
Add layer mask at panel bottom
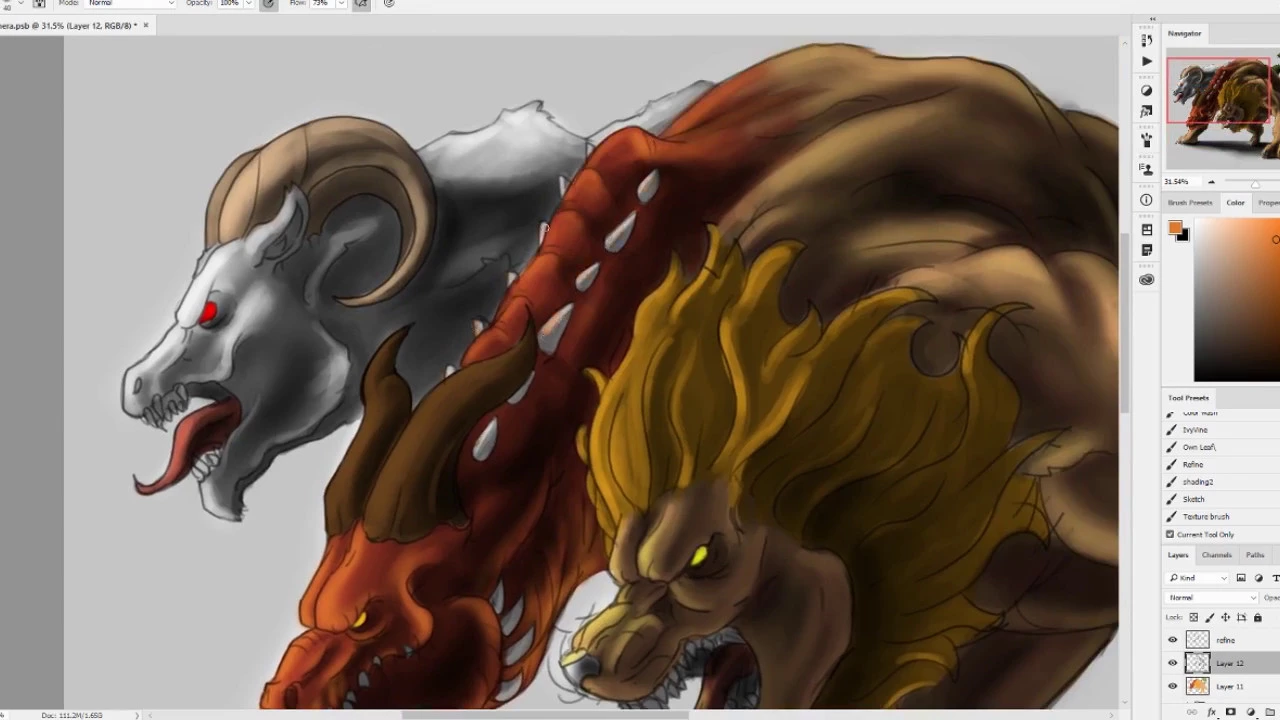1231,713
